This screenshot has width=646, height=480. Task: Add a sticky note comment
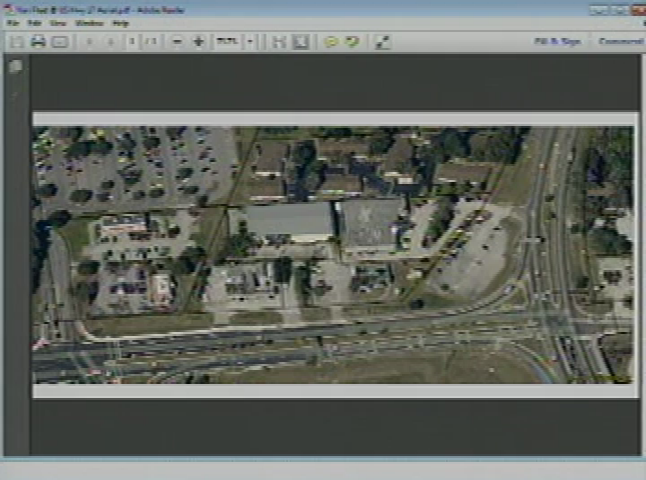[x=331, y=42]
